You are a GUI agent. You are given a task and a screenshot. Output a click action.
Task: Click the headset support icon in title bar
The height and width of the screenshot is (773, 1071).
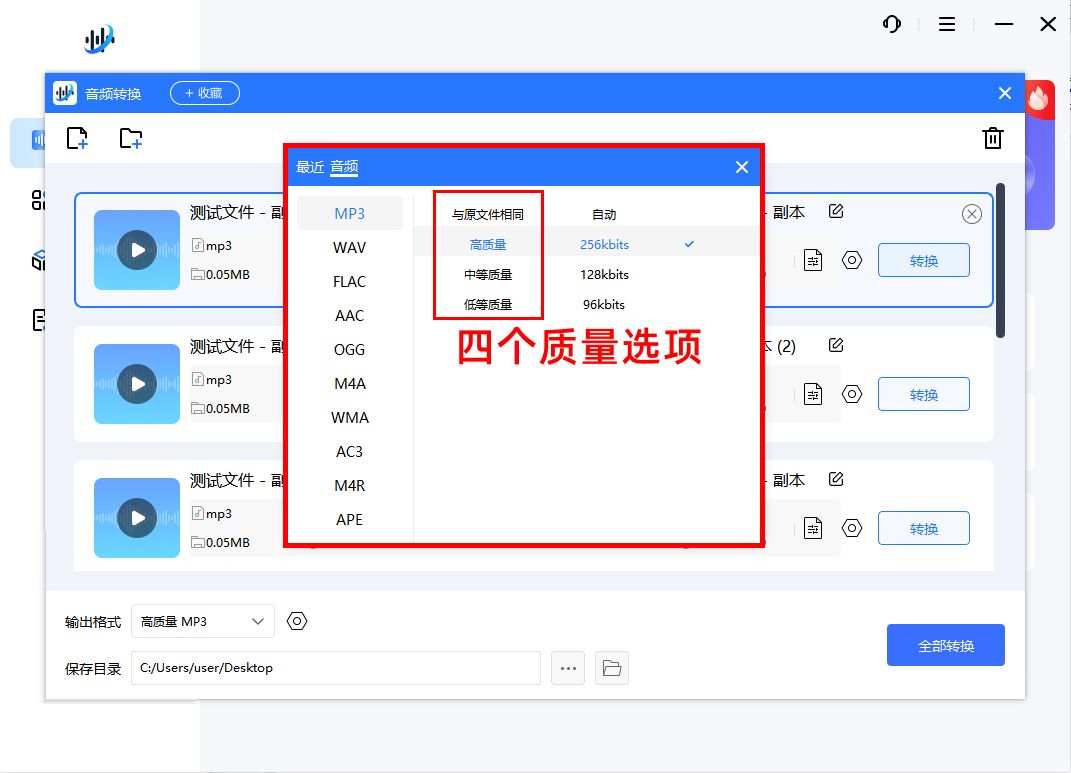(891, 24)
